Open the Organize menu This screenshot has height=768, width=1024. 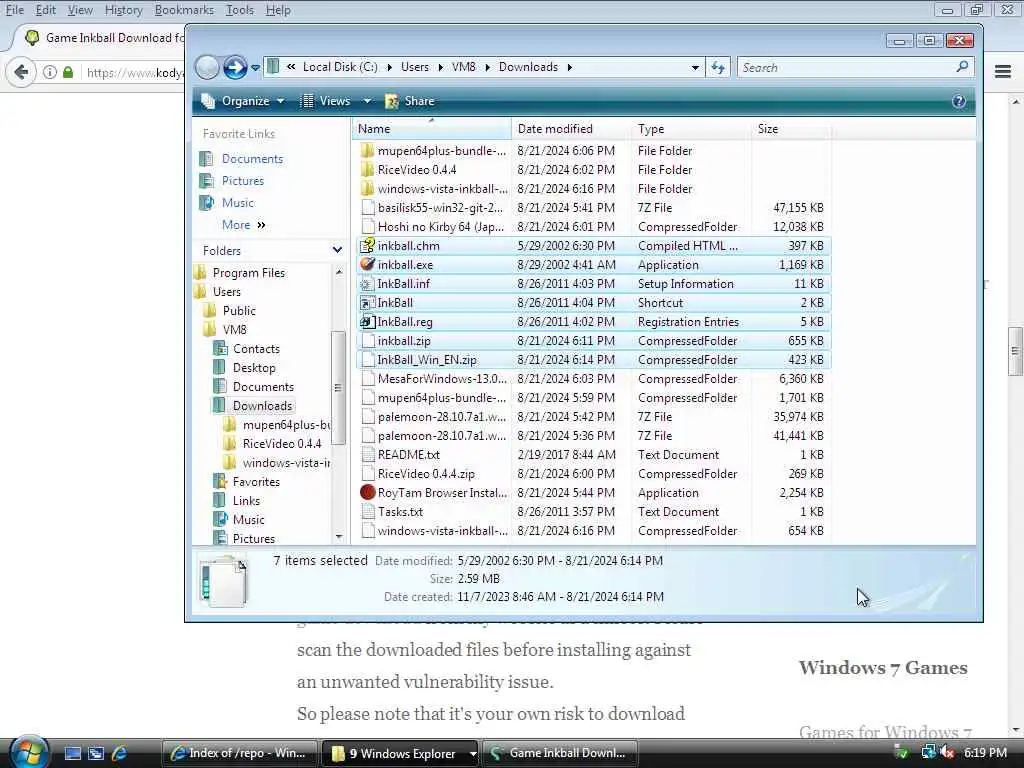point(243,101)
